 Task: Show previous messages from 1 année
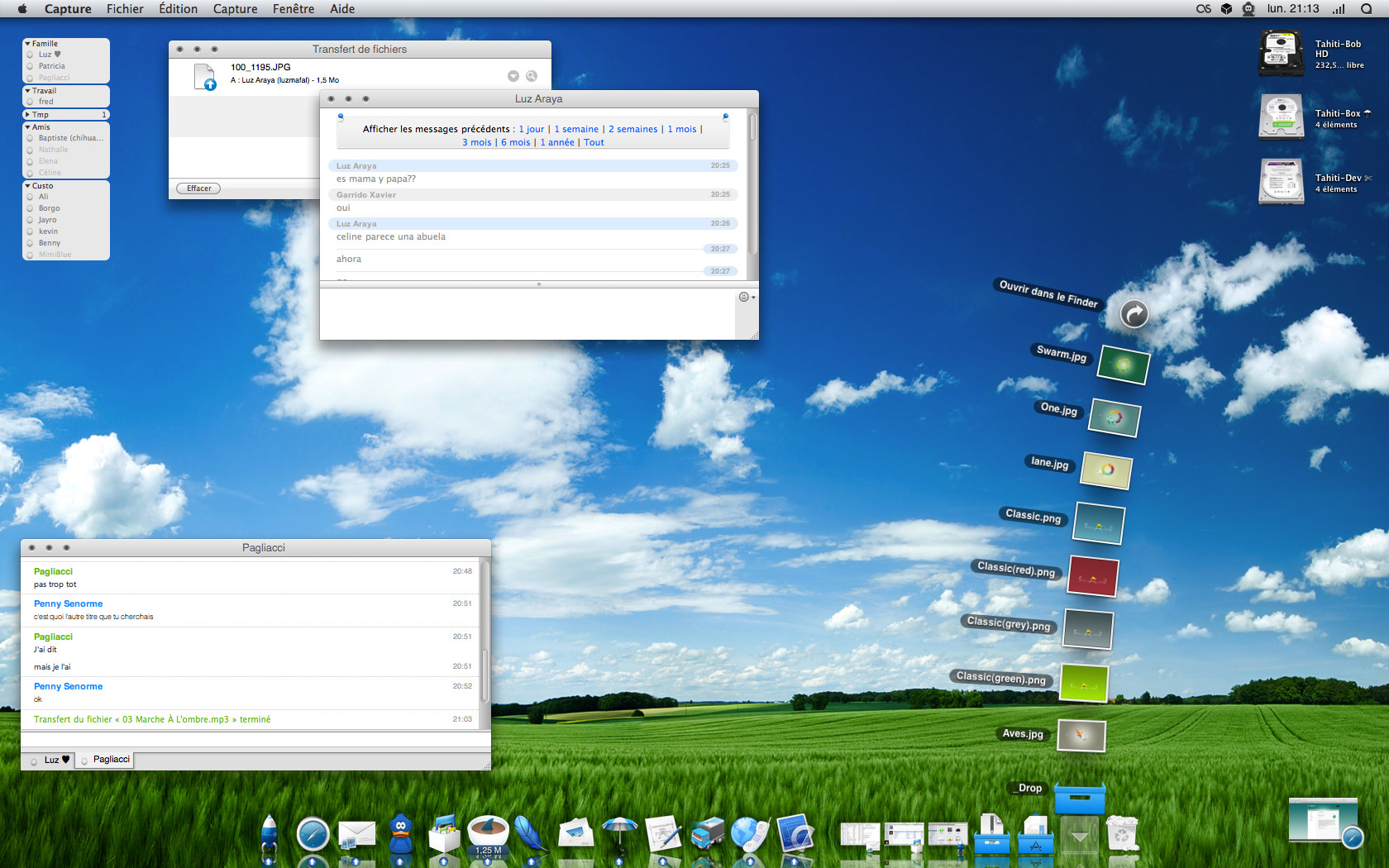[x=557, y=142]
